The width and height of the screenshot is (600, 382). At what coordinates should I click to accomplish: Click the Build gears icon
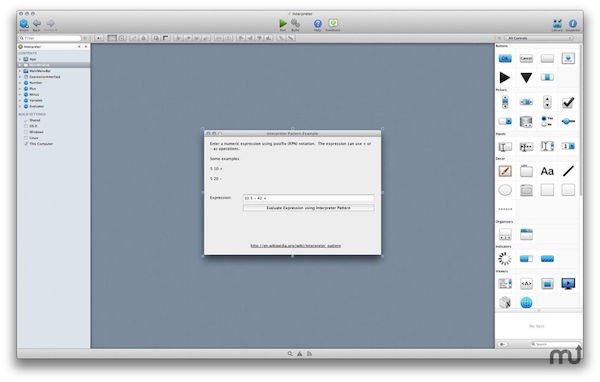(295, 24)
